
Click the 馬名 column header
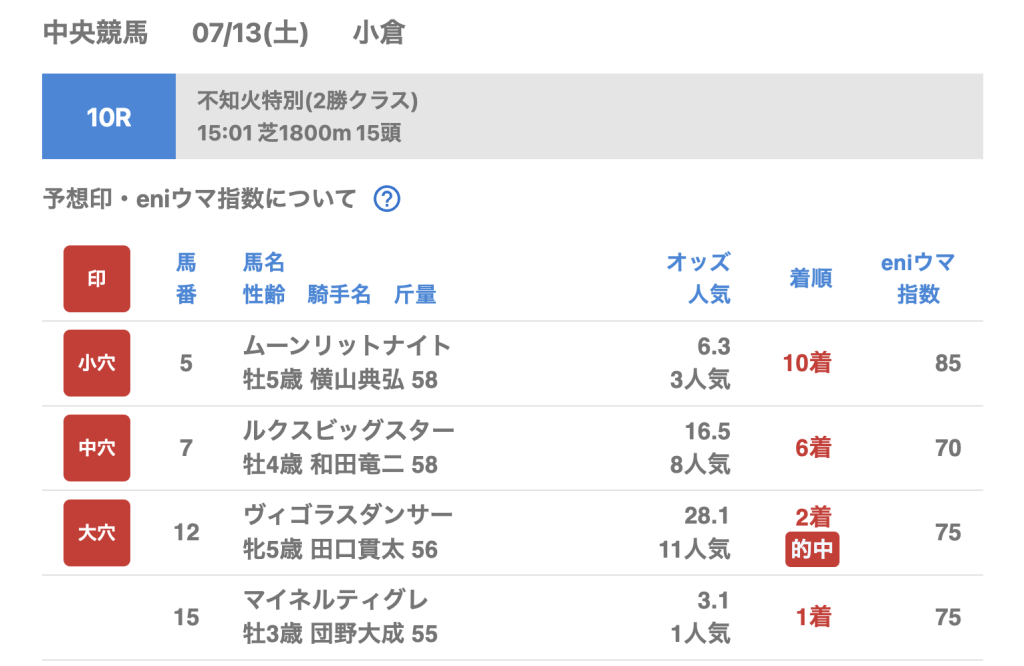click(264, 263)
